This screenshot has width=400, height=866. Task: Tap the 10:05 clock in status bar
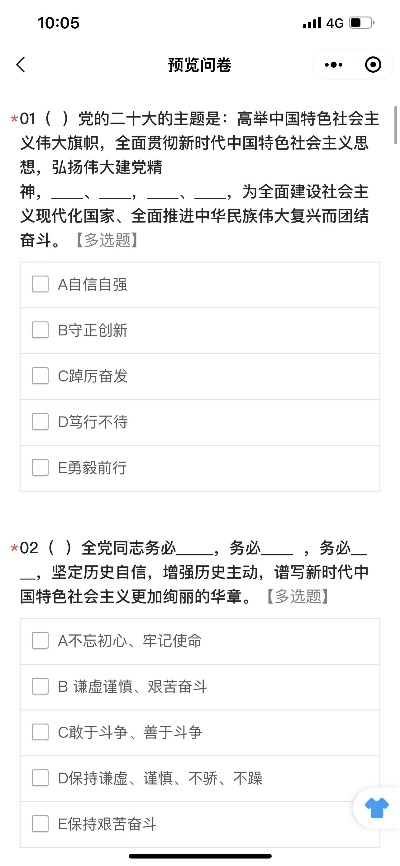[x=59, y=23]
